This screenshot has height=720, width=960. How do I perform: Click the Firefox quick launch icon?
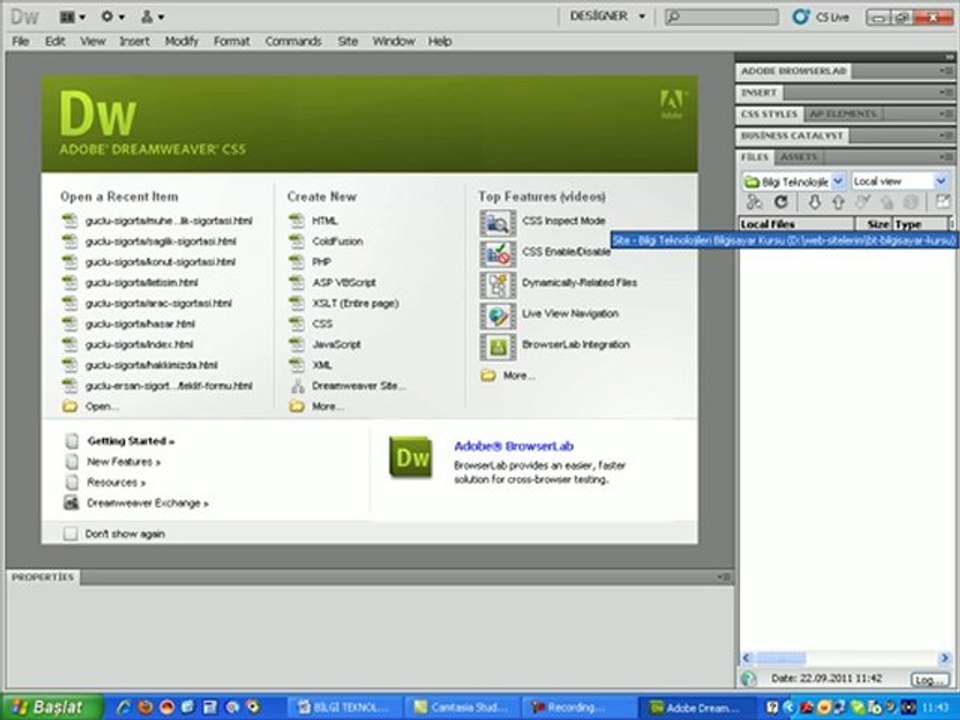[145, 707]
